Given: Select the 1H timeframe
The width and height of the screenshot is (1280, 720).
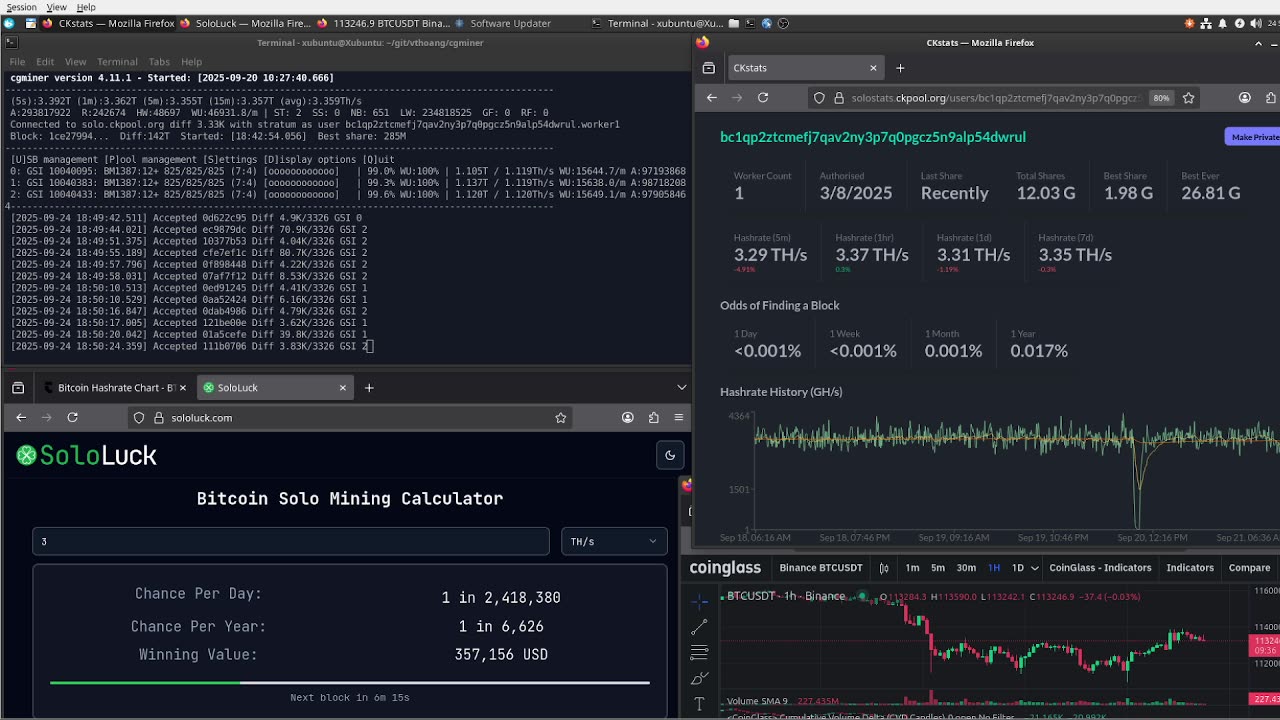Looking at the screenshot, I should tap(994, 568).
